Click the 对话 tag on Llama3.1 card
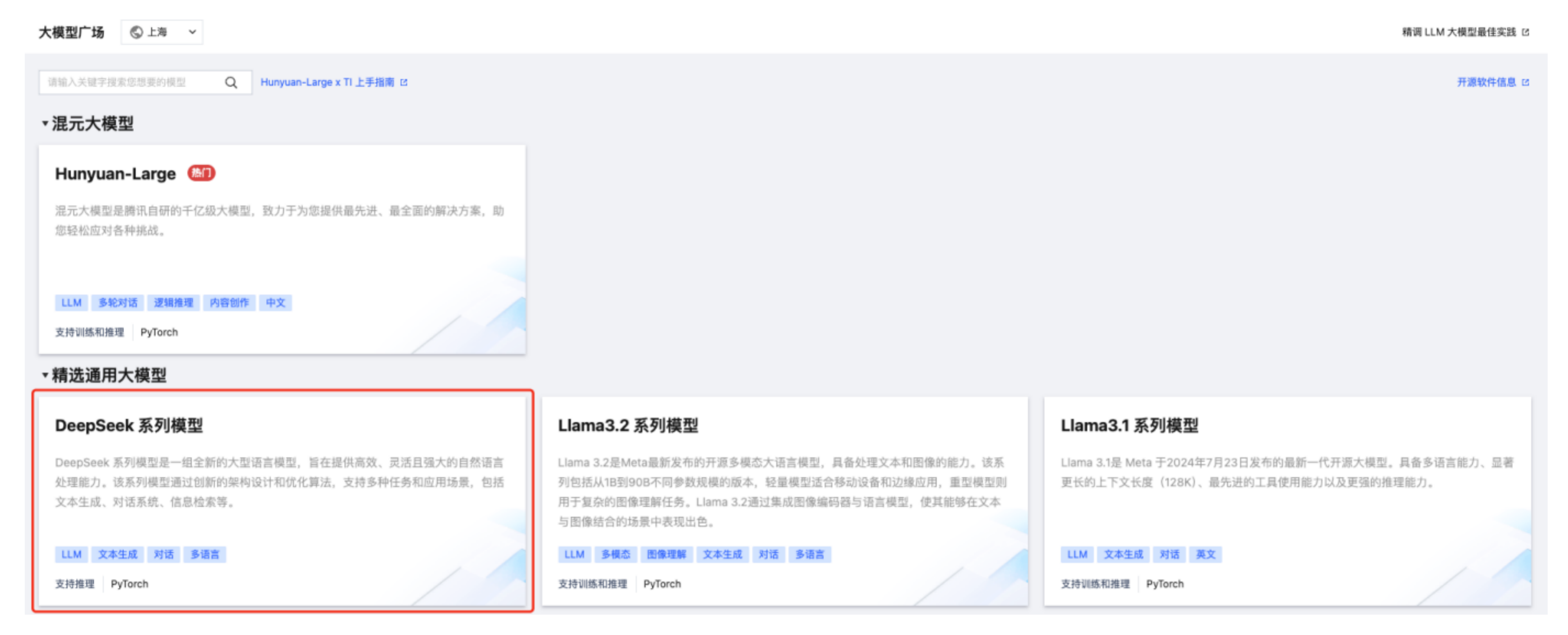This screenshot has width=1568, height=635. pos(1169,554)
